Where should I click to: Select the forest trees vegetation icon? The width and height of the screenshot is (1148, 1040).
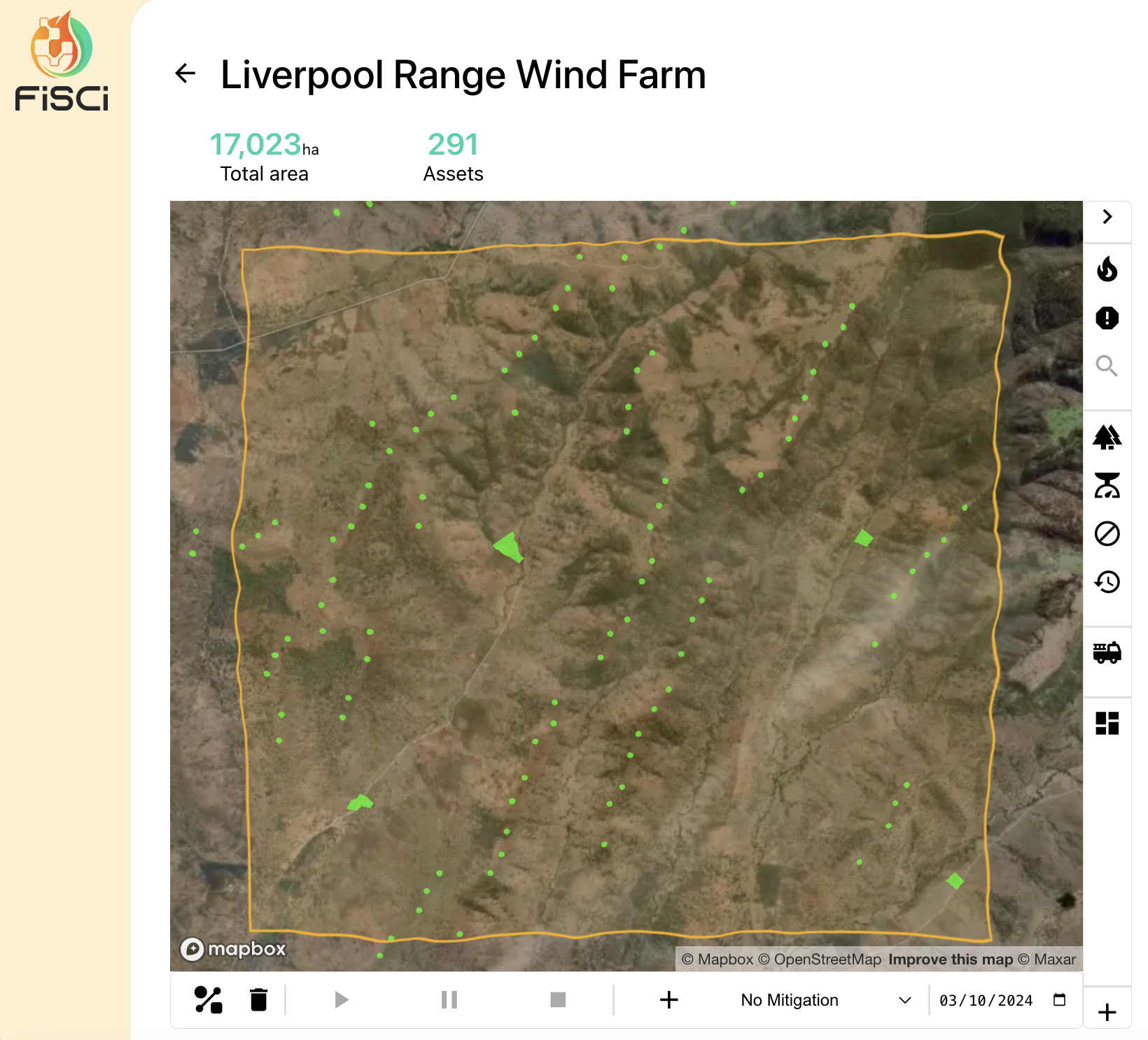click(1107, 437)
